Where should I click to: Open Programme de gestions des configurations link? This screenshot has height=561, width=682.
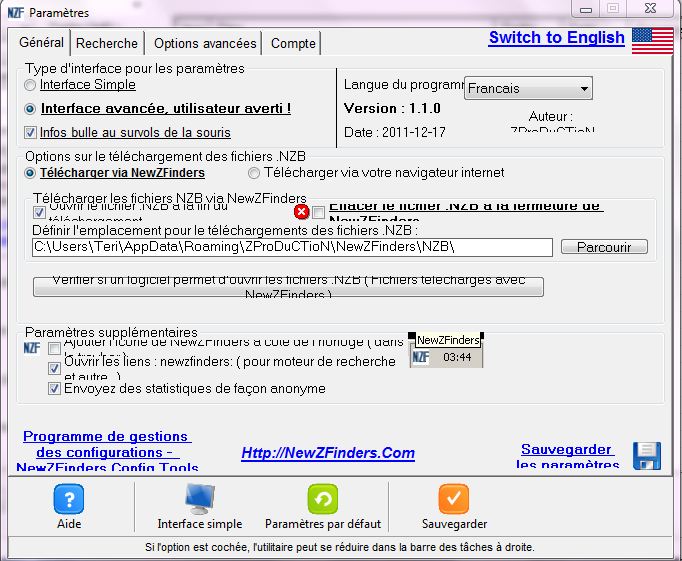click(x=107, y=451)
